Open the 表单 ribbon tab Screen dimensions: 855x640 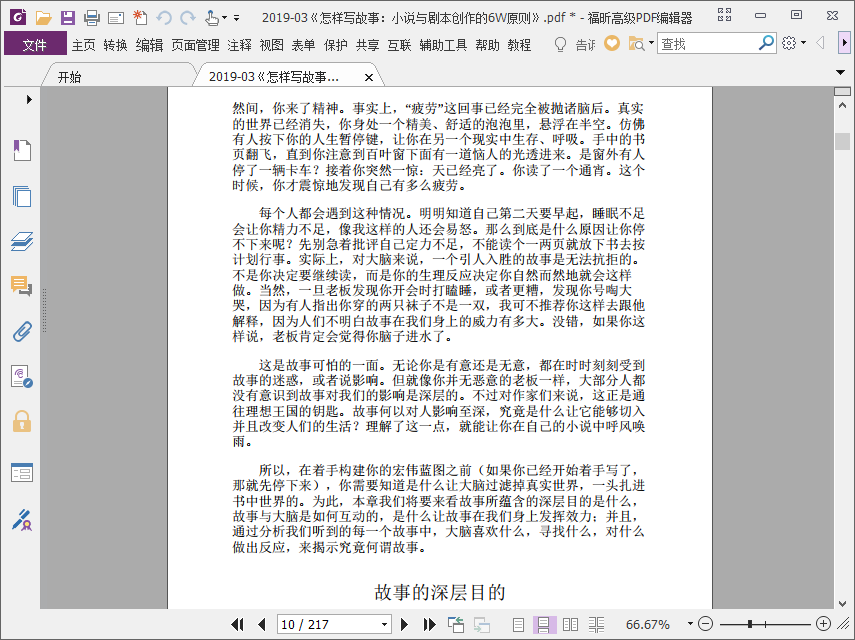303,45
